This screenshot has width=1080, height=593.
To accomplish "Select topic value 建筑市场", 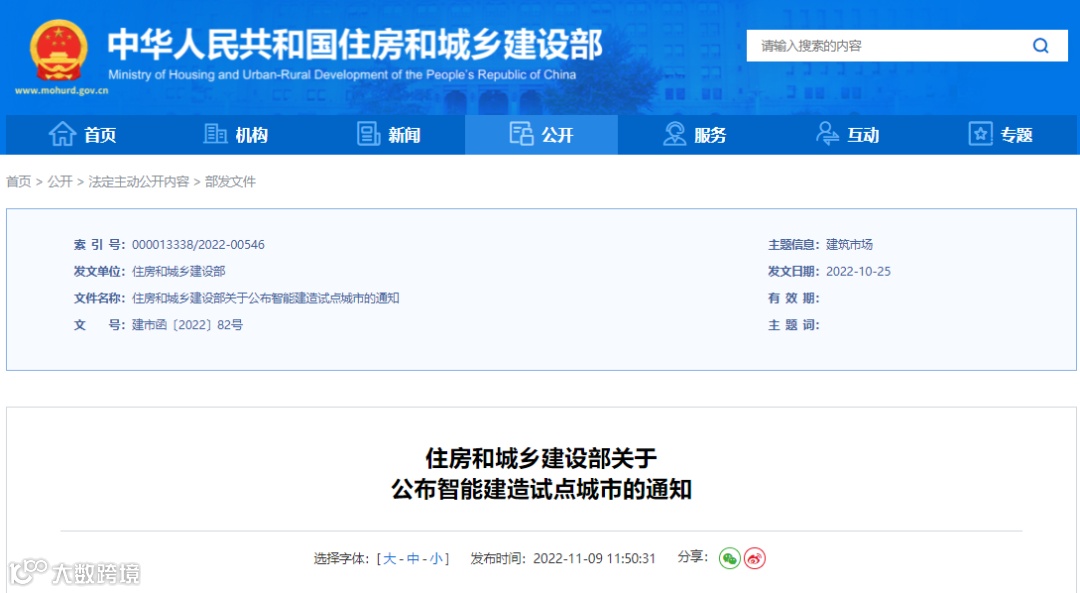I will [849, 245].
